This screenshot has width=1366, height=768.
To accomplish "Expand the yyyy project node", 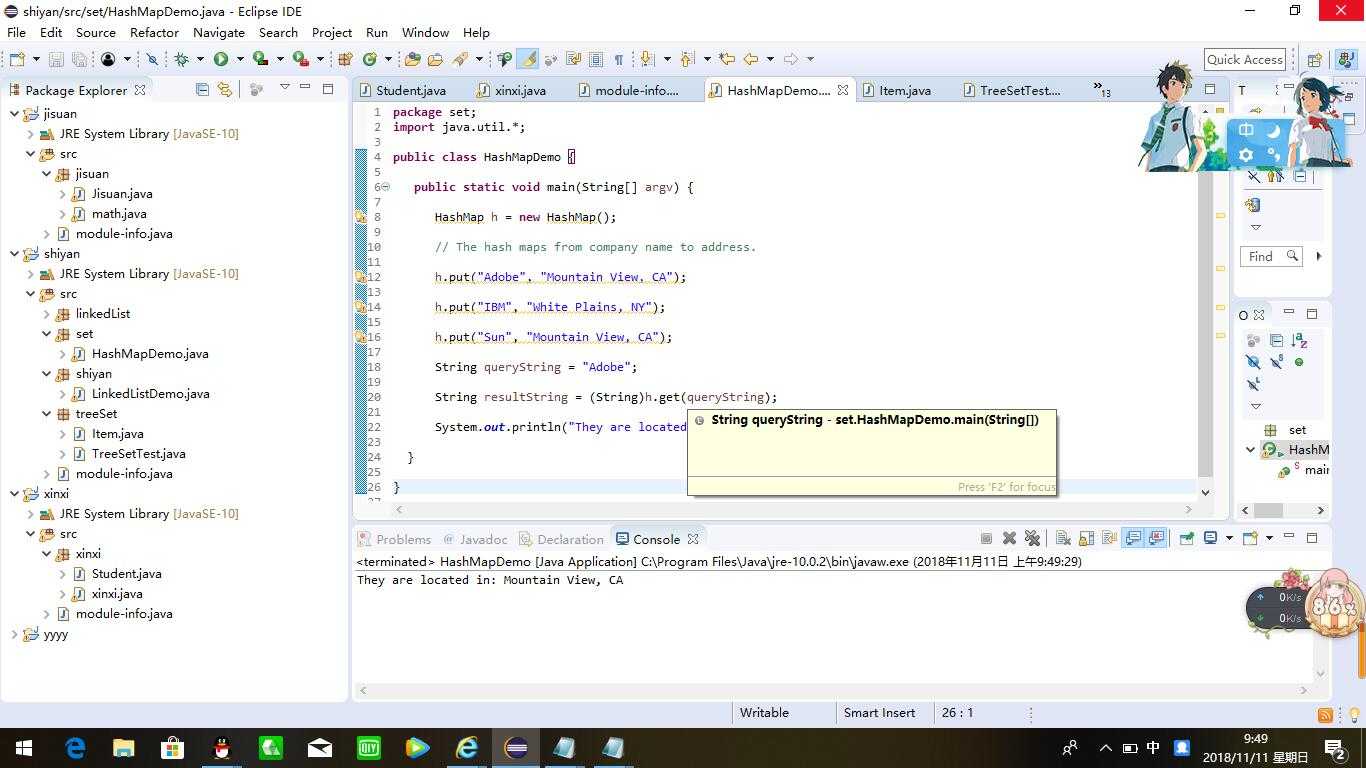I will [14, 634].
